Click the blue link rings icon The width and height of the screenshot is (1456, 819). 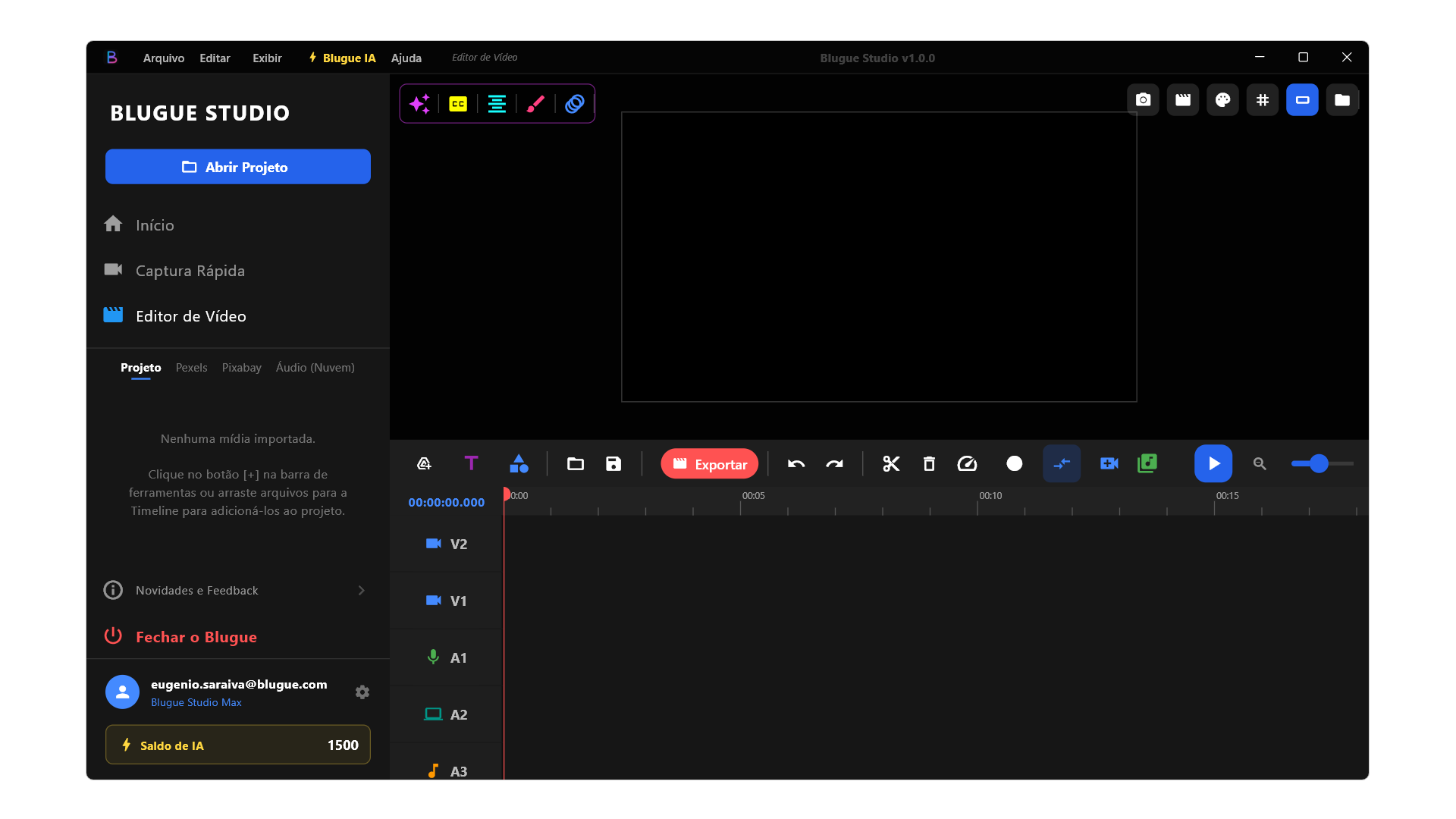coord(575,104)
